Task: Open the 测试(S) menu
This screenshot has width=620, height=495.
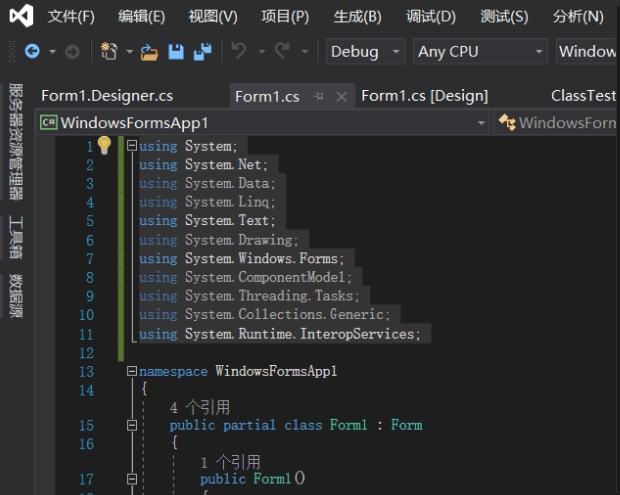Action: [504, 17]
